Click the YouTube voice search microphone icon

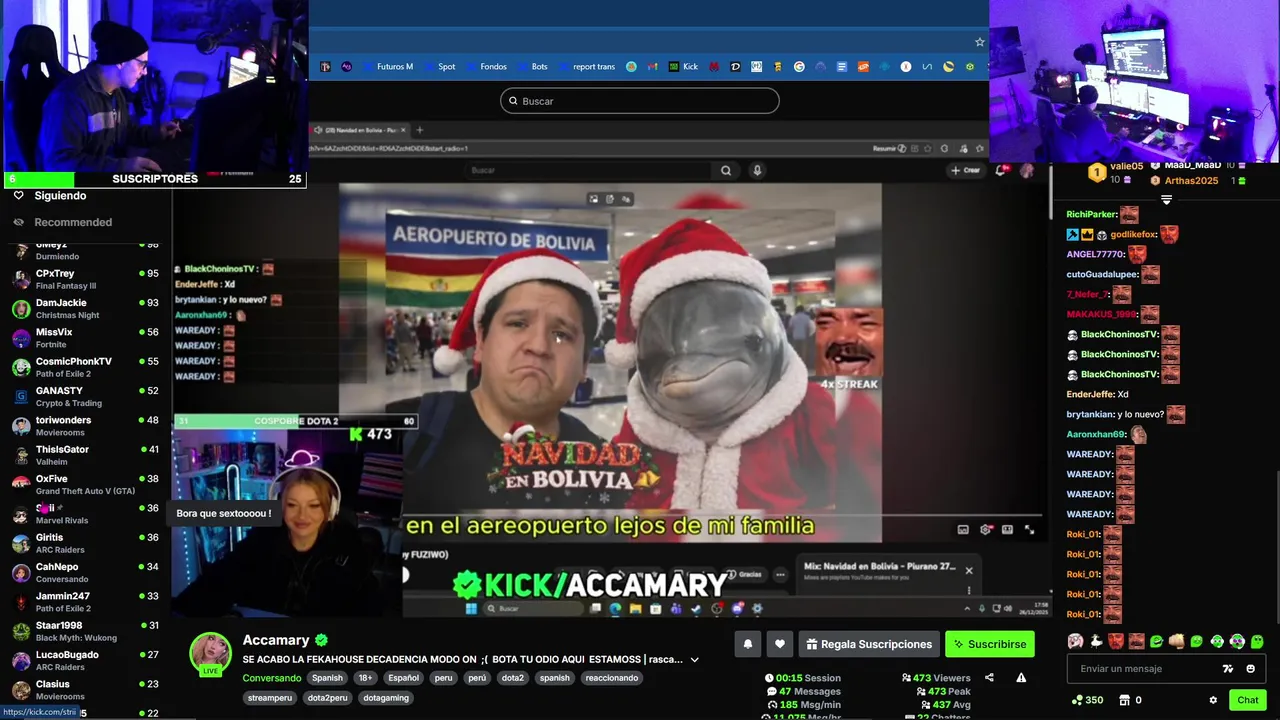click(757, 170)
